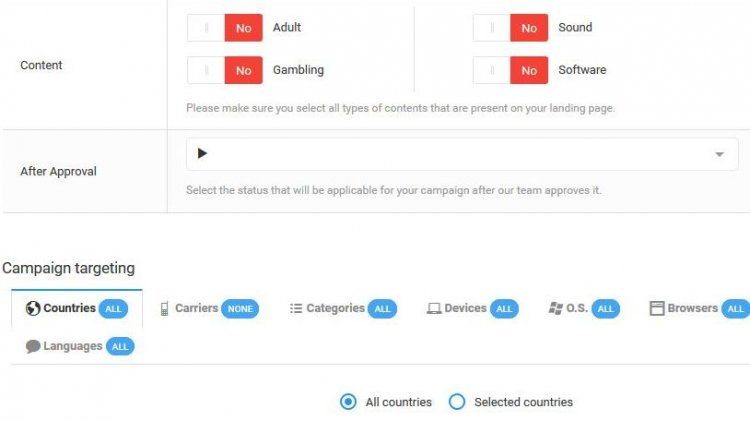Enable the Software content switch
Screen dimensions: 750x421
point(510,70)
